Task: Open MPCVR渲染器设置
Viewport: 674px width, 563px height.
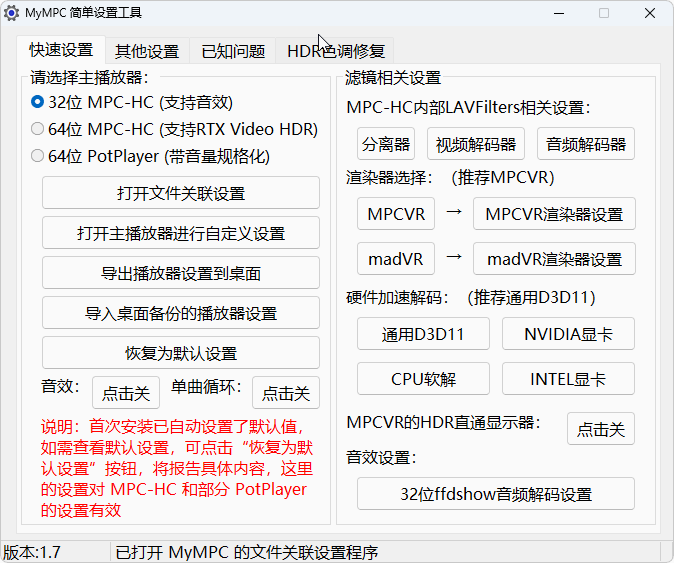Action: click(x=554, y=214)
